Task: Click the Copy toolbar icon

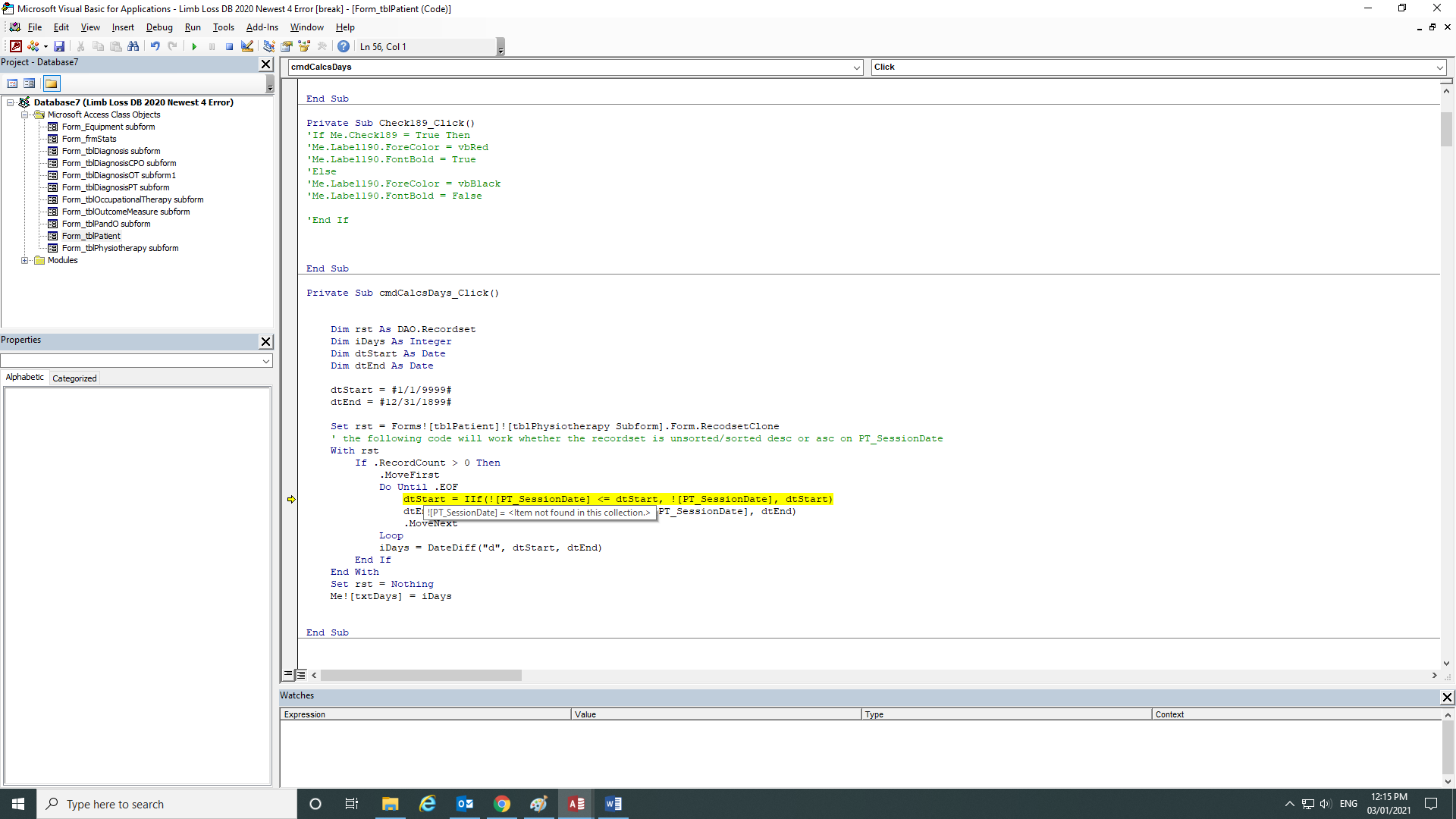Action: (98, 46)
